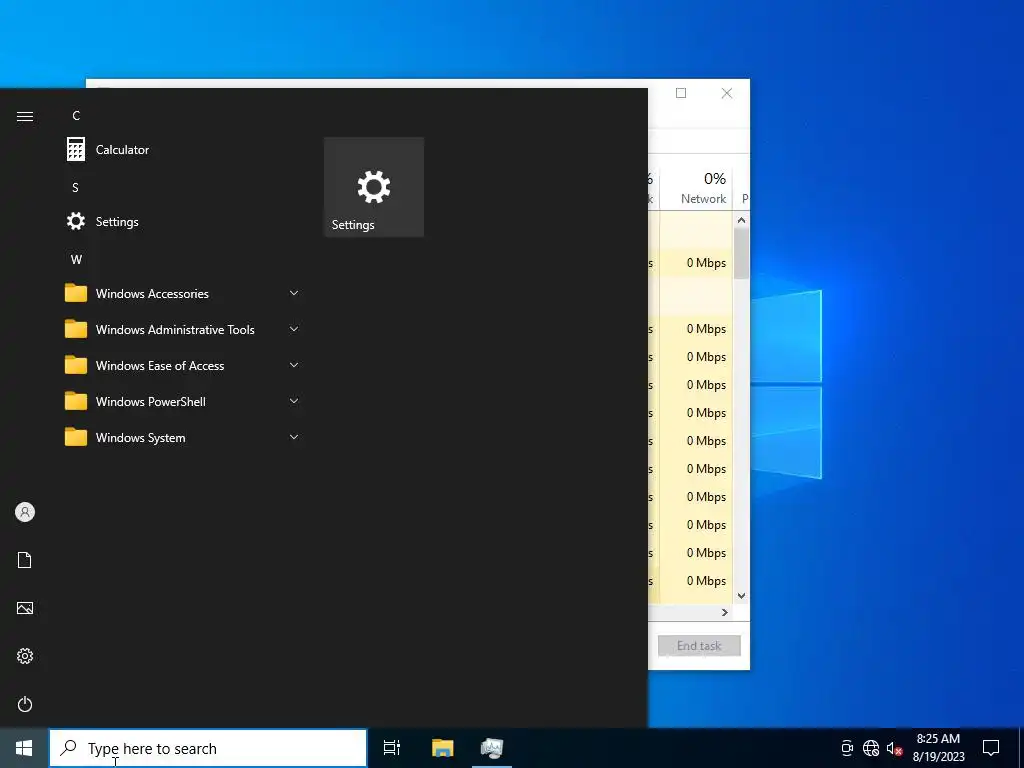Launch the pinned Settings tile

pos(374,187)
